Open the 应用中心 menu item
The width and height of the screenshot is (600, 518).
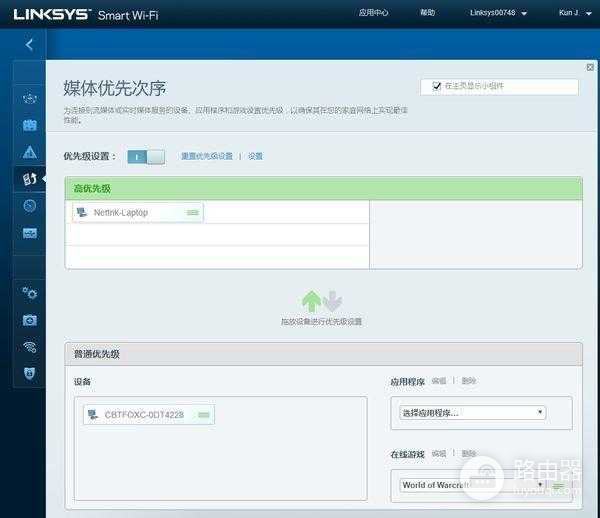[373, 13]
